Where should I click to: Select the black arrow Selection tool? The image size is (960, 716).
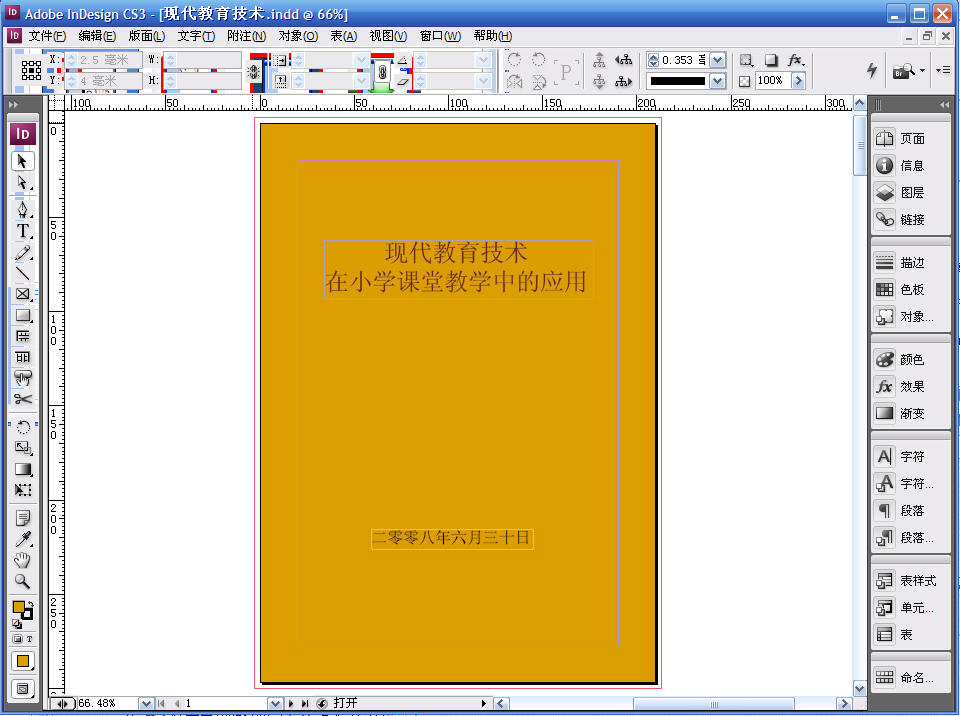[23, 161]
